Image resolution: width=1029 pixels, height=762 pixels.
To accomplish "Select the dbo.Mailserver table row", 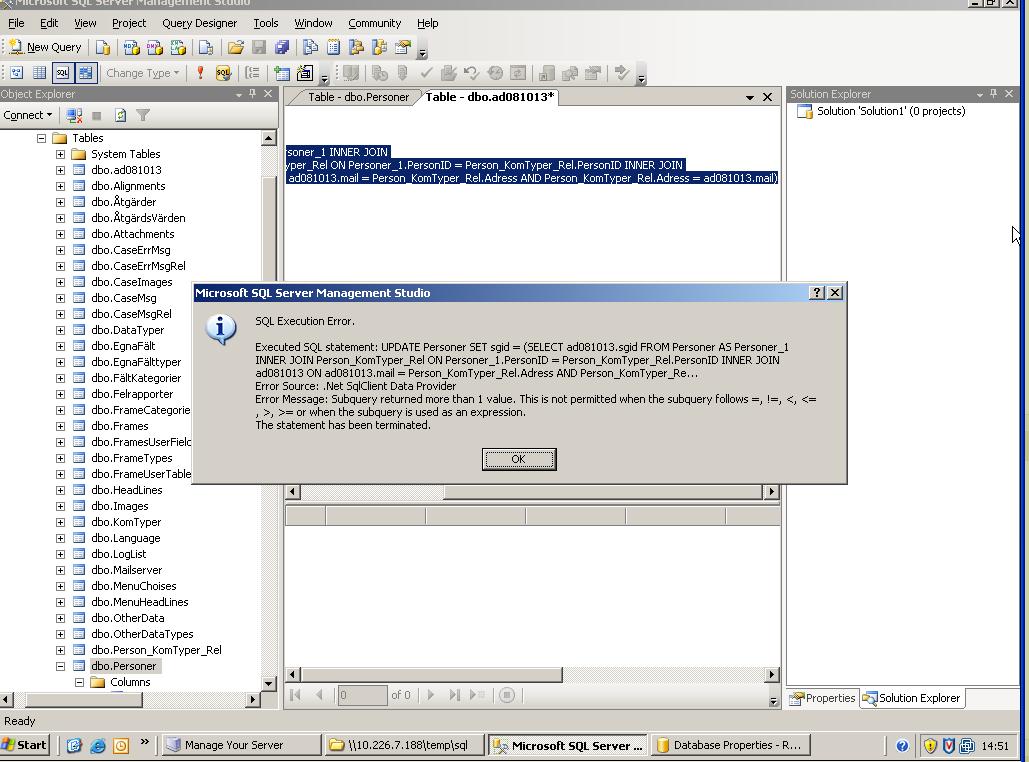I will pos(127,570).
